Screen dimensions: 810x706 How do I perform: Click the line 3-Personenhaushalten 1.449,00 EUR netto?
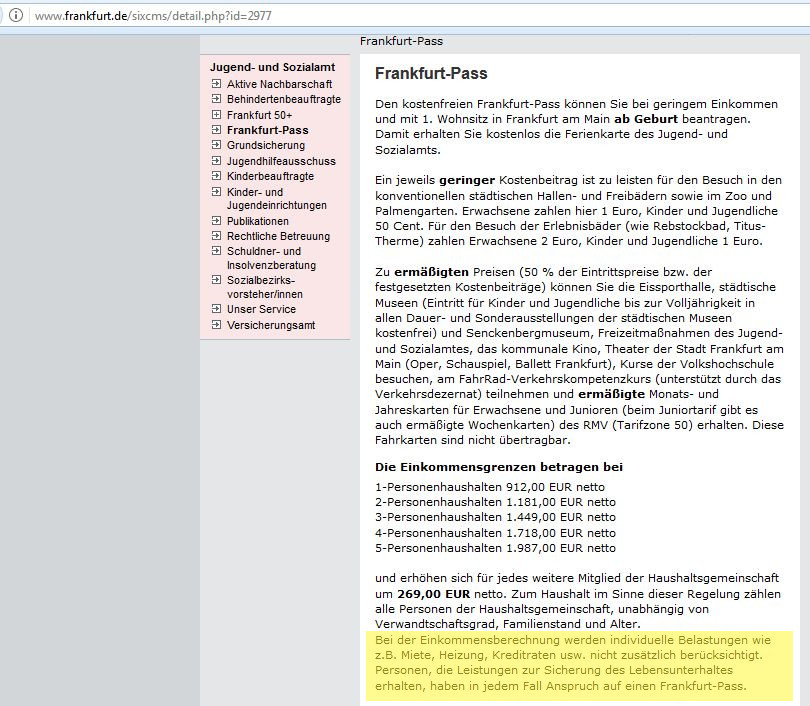pyautogui.click(x=495, y=517)
